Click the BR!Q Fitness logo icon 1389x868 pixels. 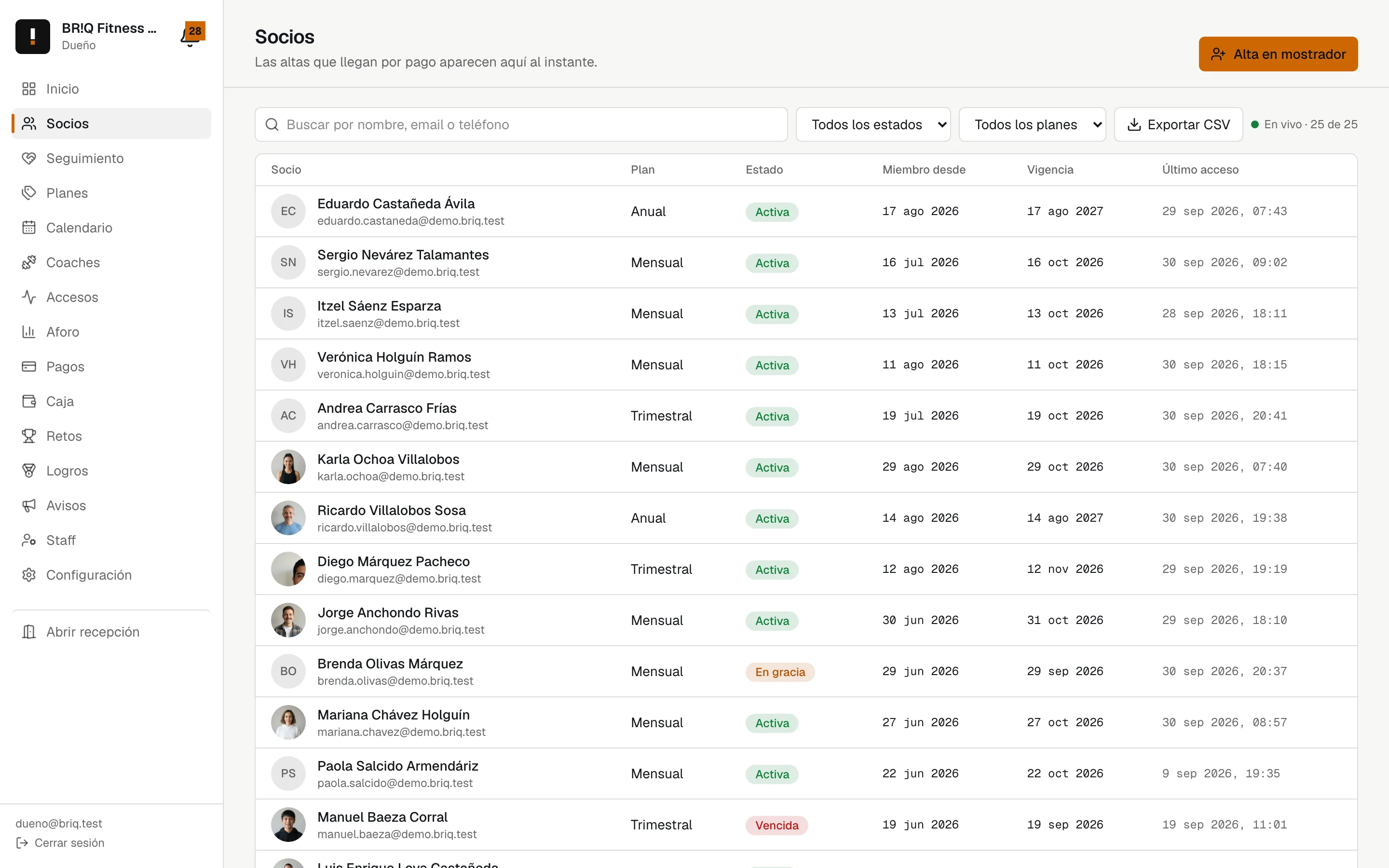tap(33, 36)
